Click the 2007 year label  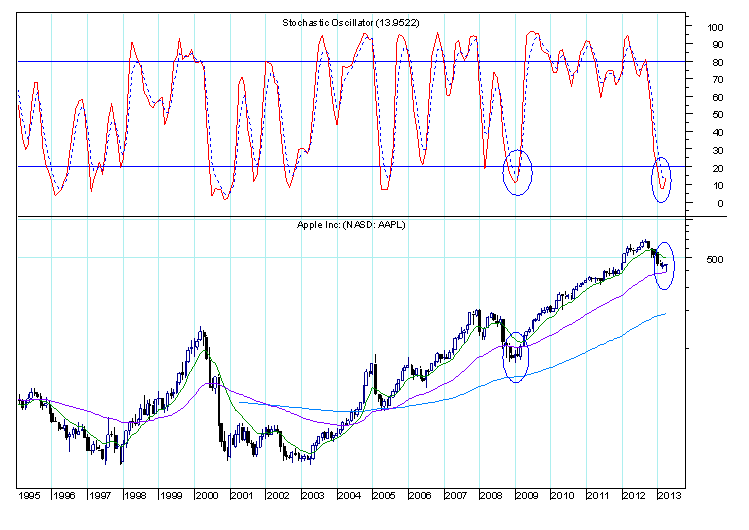click(456, 495)
